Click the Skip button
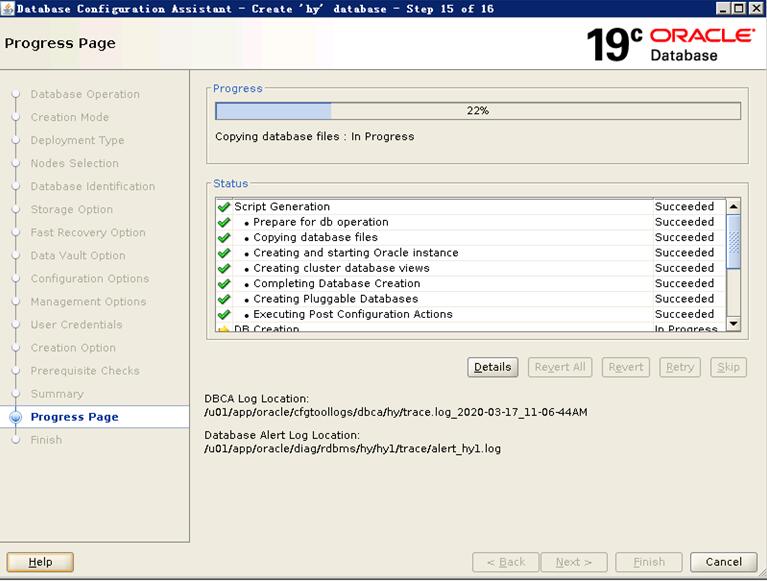 coord(728,367)
